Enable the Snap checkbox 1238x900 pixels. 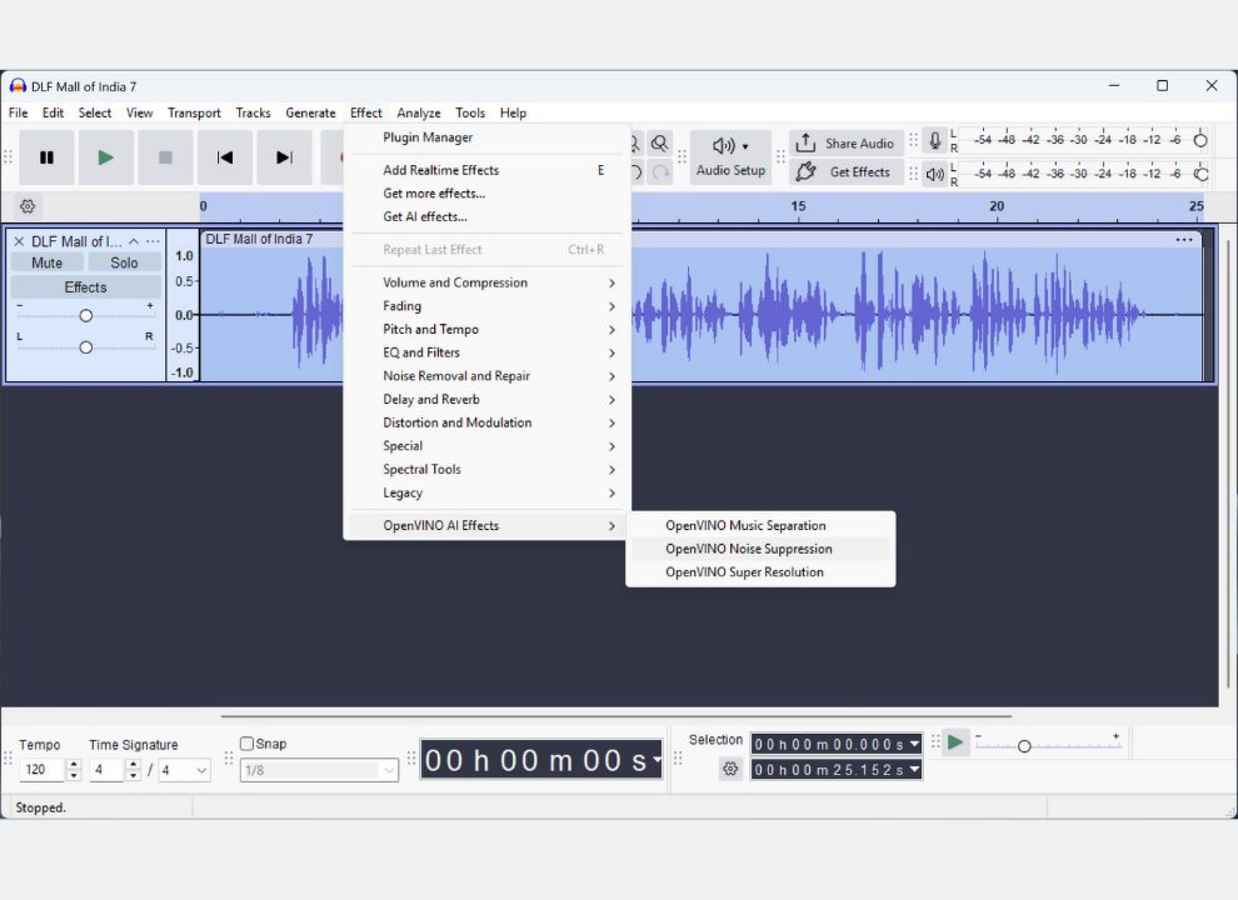pyautogui.click(x=246, y=743)
